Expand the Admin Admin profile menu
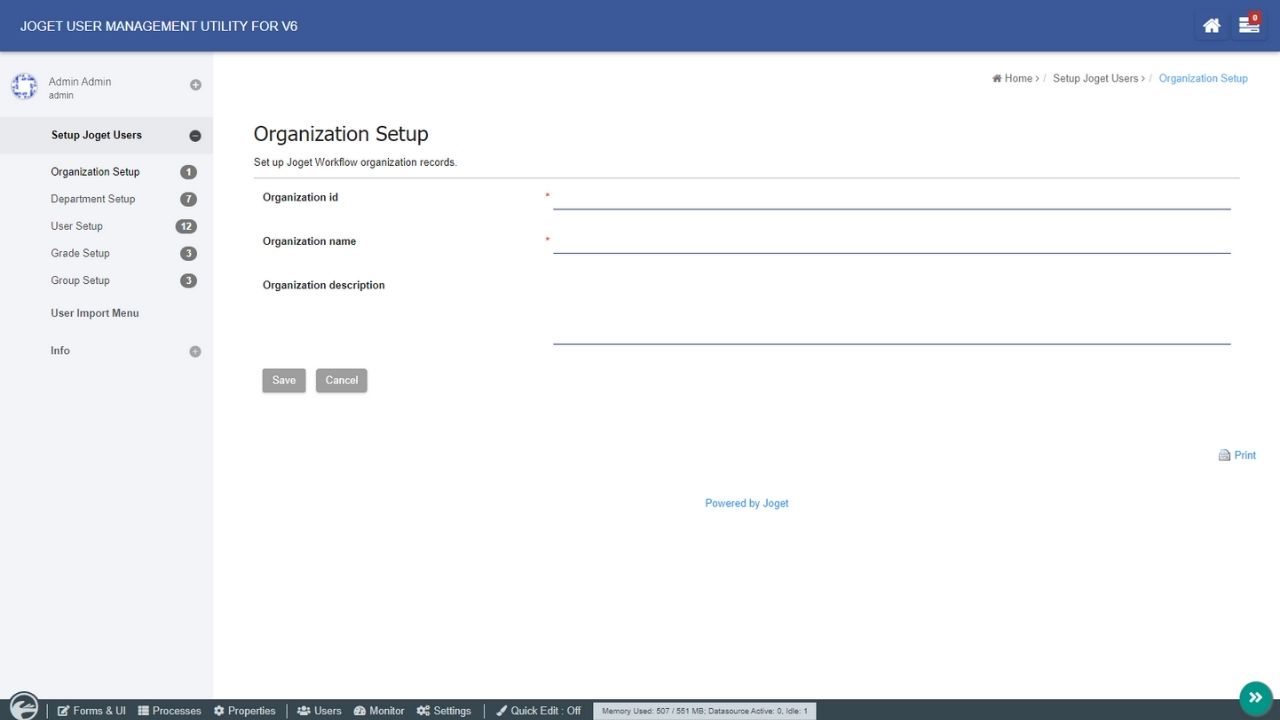 (196, 85)
